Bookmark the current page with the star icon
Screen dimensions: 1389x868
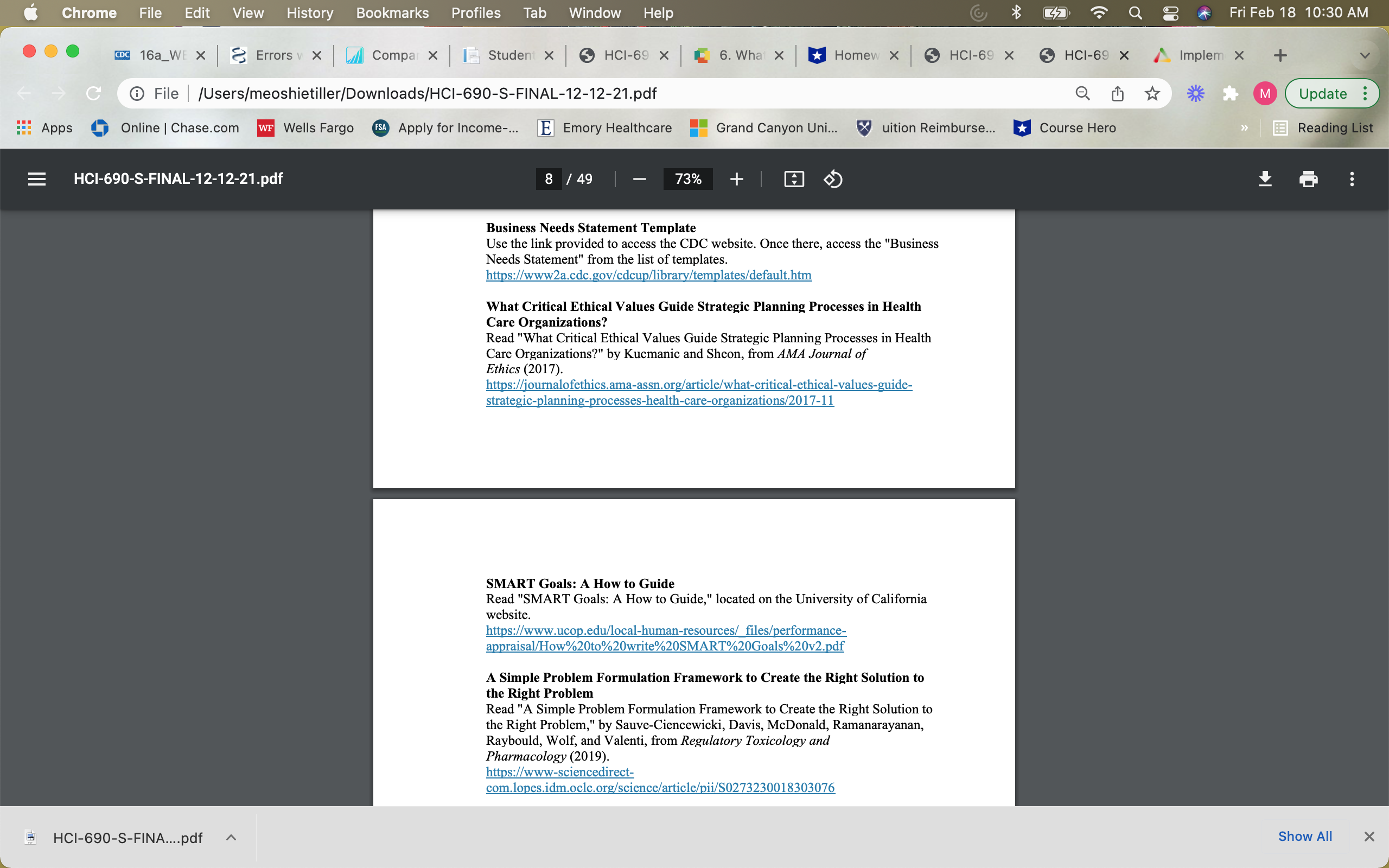click(1152, 93)
